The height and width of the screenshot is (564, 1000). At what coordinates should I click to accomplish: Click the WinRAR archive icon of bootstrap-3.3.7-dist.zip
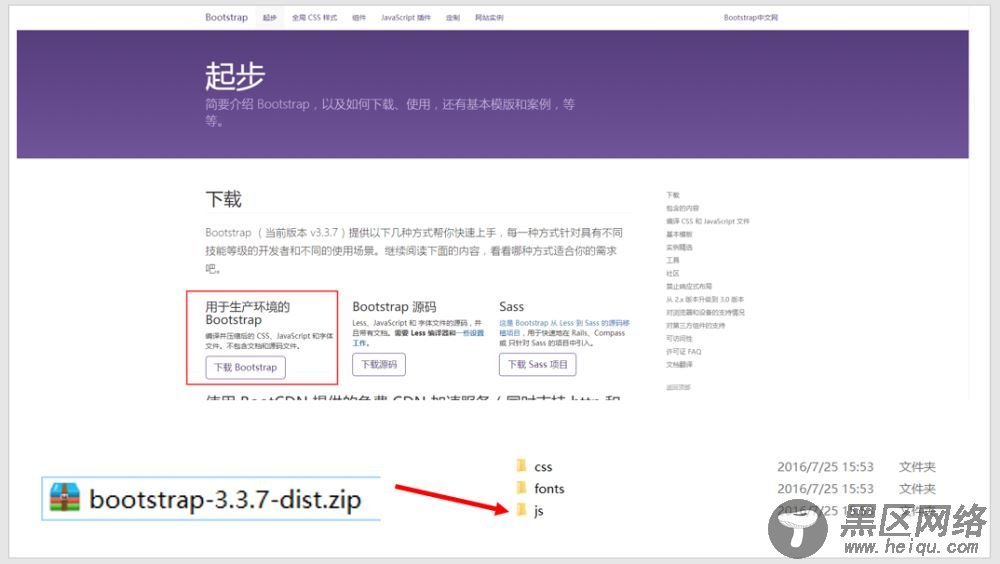65,498
